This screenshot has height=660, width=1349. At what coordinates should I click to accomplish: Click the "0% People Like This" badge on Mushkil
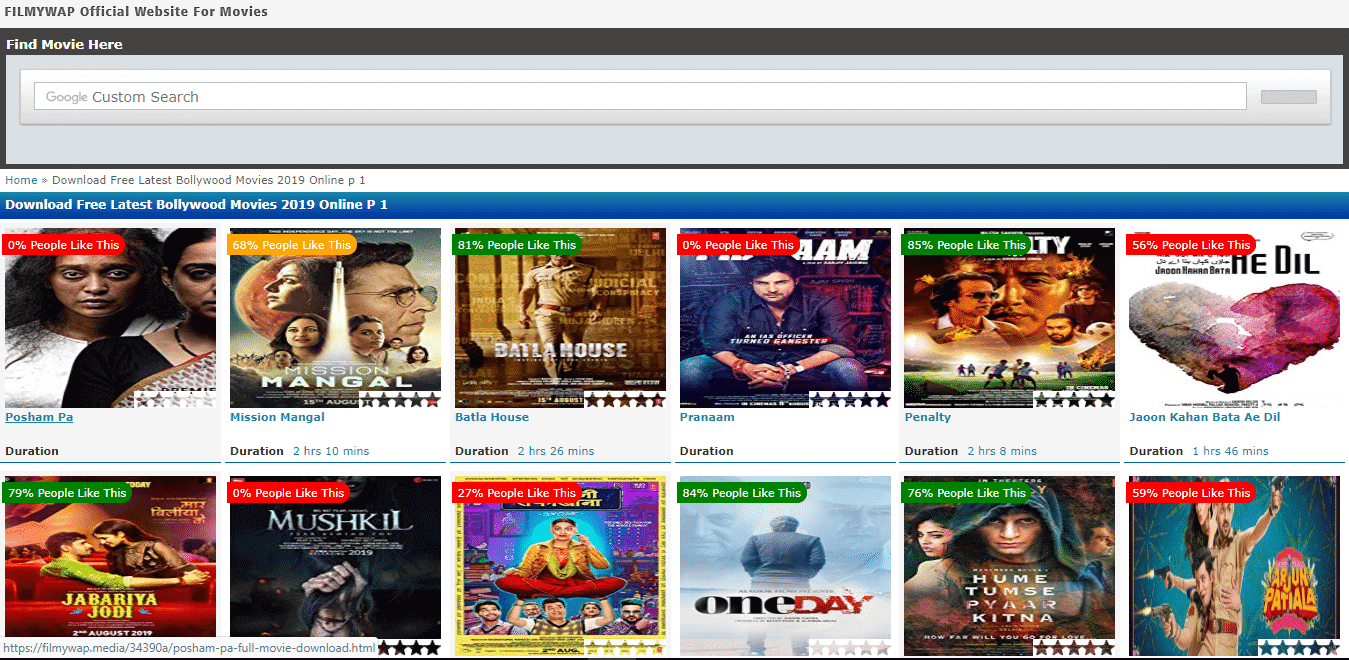(288, 493)
